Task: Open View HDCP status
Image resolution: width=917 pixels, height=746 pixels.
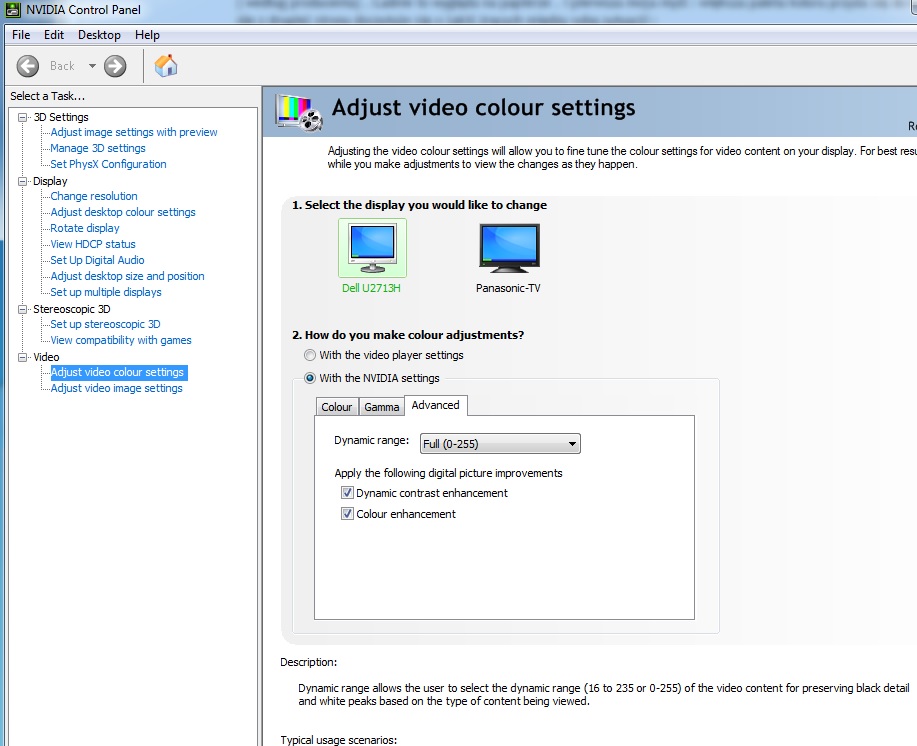Action: click(93, 244)
